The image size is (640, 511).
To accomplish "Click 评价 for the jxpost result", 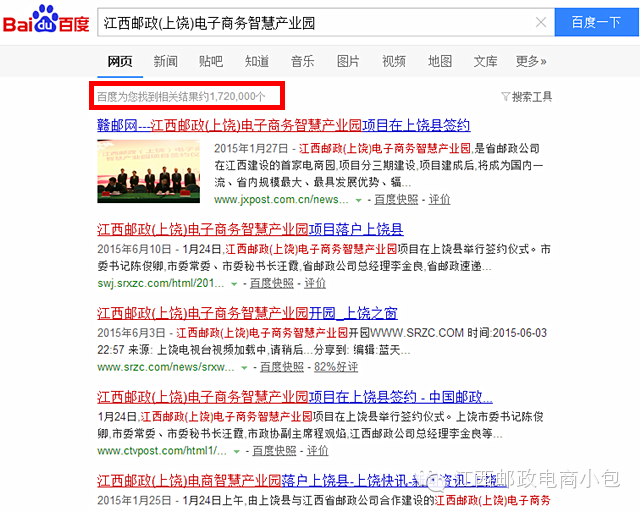I will 439,200.
